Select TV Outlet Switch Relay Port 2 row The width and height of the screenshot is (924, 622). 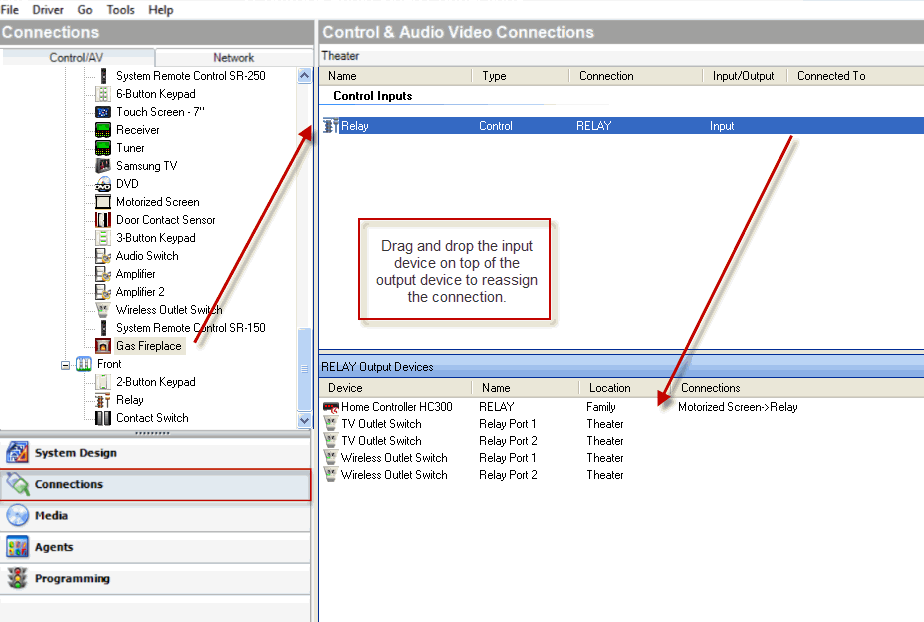click(x=622, y=441)
